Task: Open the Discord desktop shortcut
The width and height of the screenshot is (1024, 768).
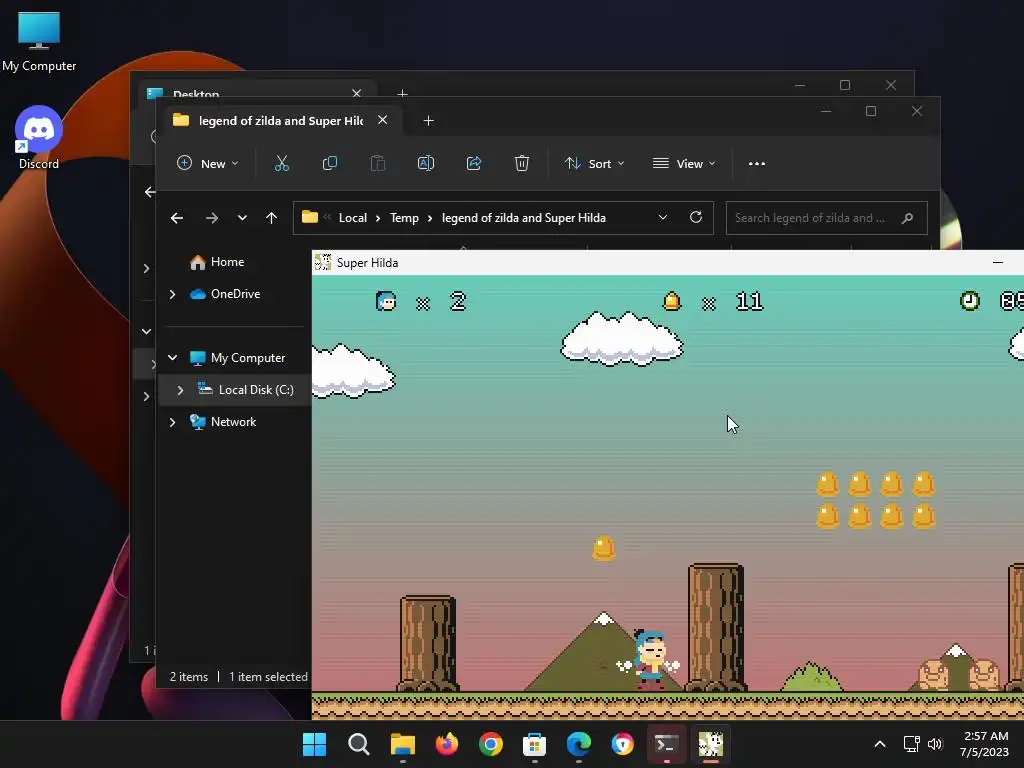Action: coord(39,138)
